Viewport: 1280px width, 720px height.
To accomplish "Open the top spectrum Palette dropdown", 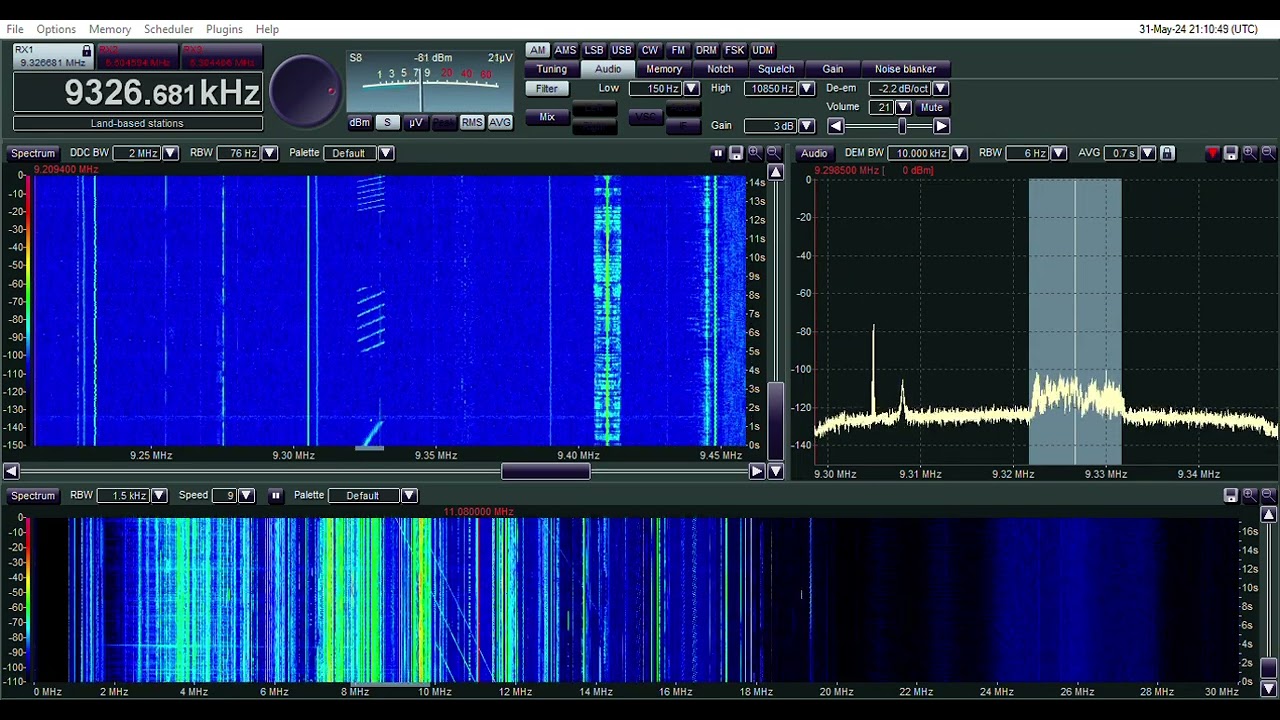I will click(386, 153).
